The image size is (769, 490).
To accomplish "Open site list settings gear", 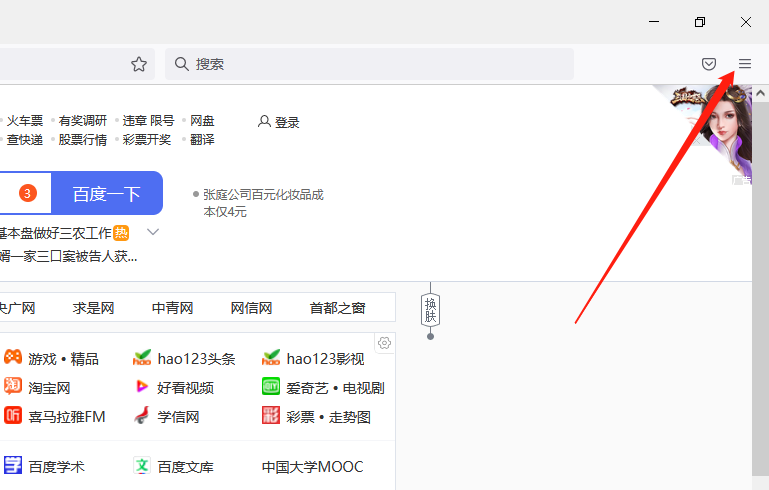I will [384, 343].
